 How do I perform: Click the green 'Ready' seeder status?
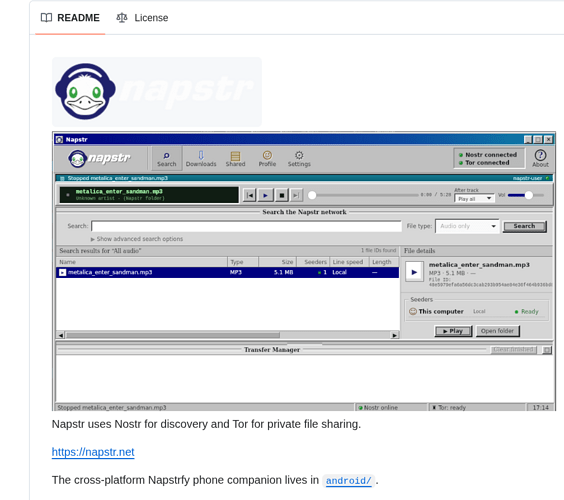coord(527,312)
